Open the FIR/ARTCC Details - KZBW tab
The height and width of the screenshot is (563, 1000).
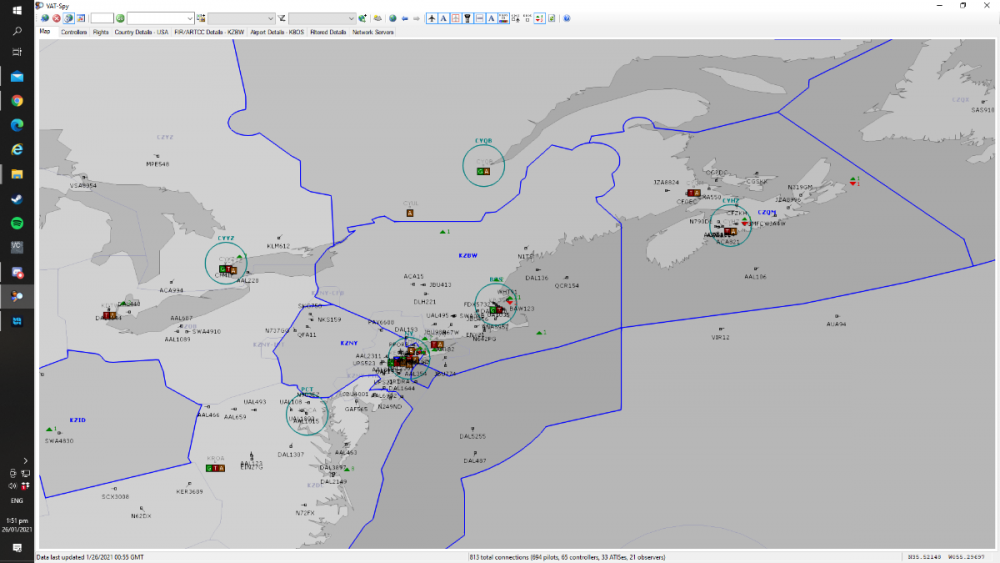tap(209, 32)
